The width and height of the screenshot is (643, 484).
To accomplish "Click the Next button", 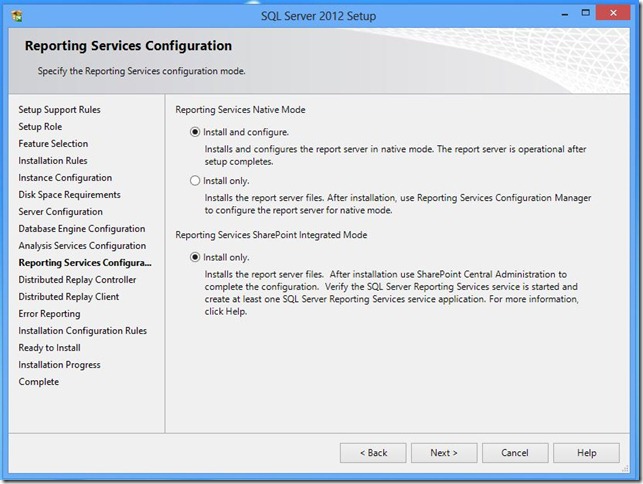I will 444,453.
